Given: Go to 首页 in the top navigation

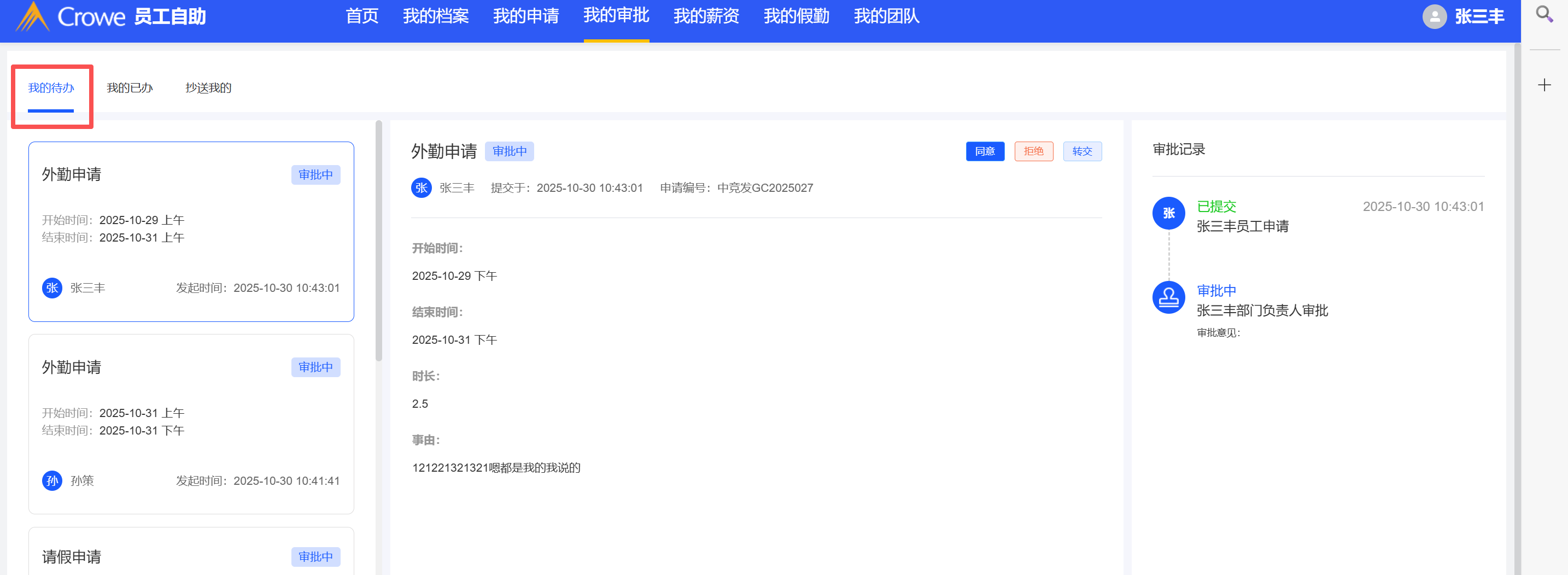Looking at the screenshot, I should (362, 16).
